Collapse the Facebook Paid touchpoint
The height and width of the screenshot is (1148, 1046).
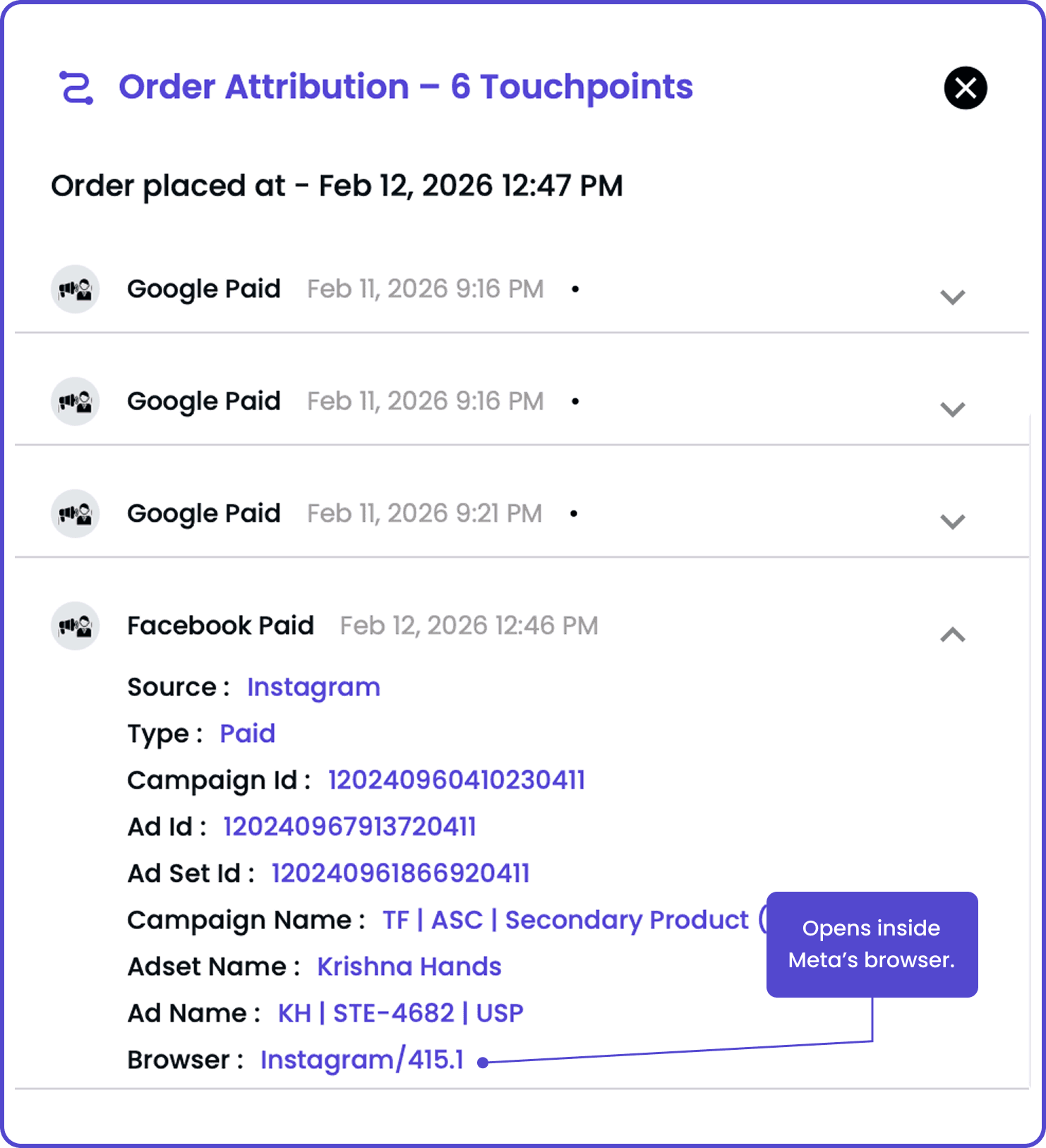[953, 634]
